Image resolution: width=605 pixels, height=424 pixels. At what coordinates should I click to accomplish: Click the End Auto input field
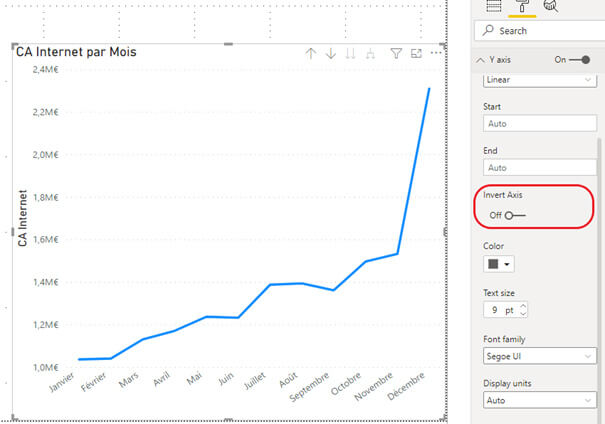point(539,168)
